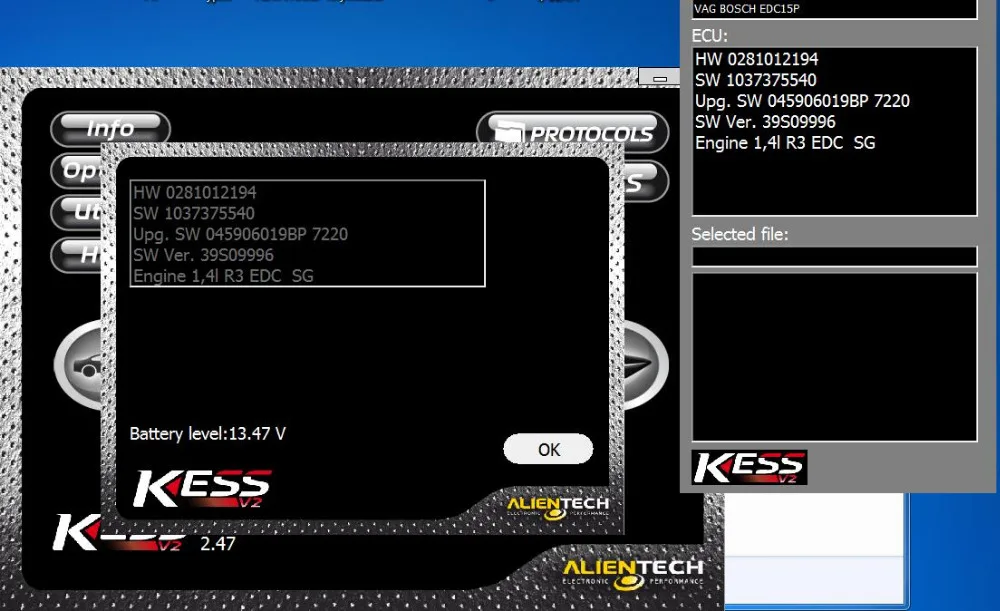The width and height of the screenshot is (1000, 611).
Task: Select the Help button behind the dialog
Action: pos(77,254)
